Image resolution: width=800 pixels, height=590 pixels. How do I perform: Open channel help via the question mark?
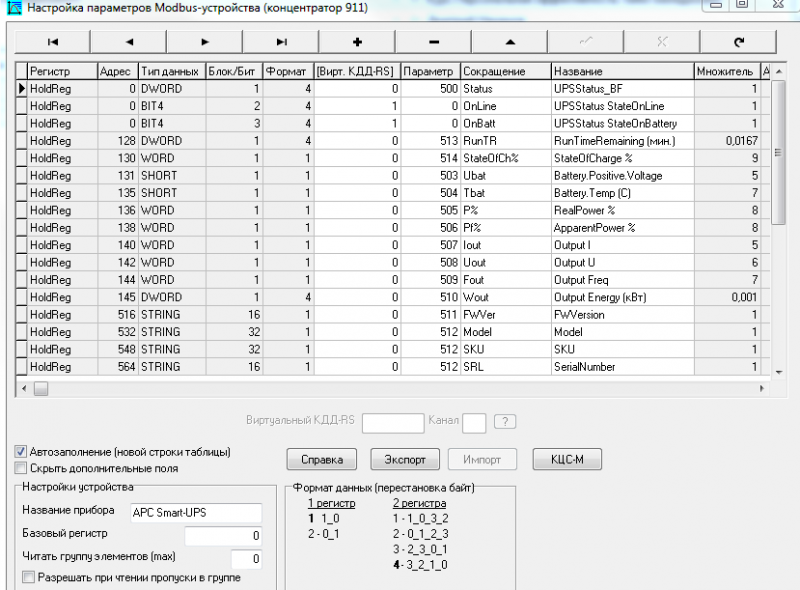click(x=505, y=422)
